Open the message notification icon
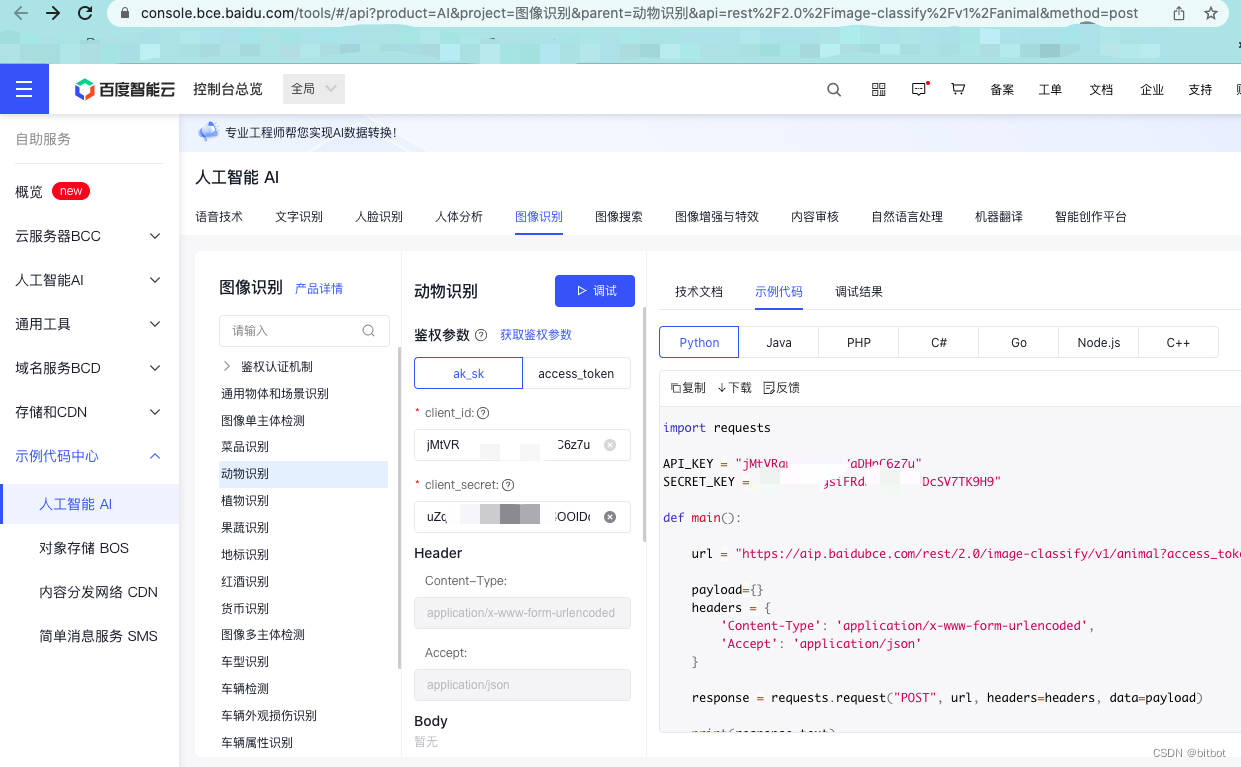The image size is (1241, 767). click(919, 89)
